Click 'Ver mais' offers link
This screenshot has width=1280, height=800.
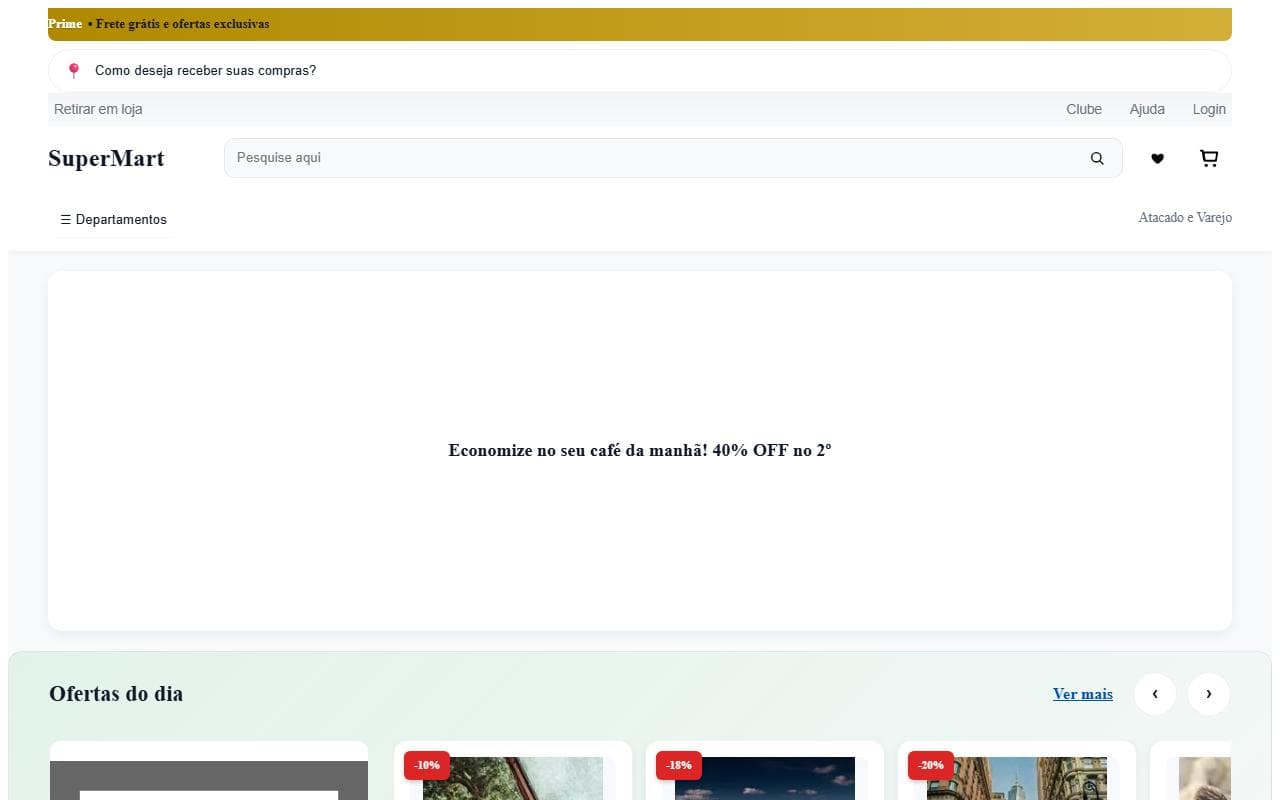point(1082,694)
